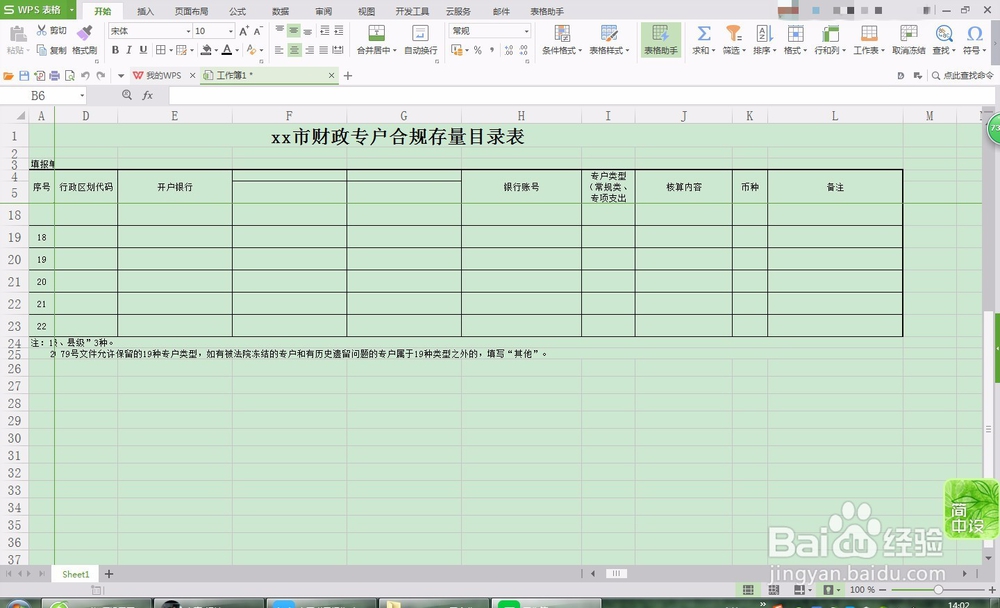This screenshot has height=608, width=1000.
Task: Add a new sheet with plus button
Action: [x=109, y=574]
